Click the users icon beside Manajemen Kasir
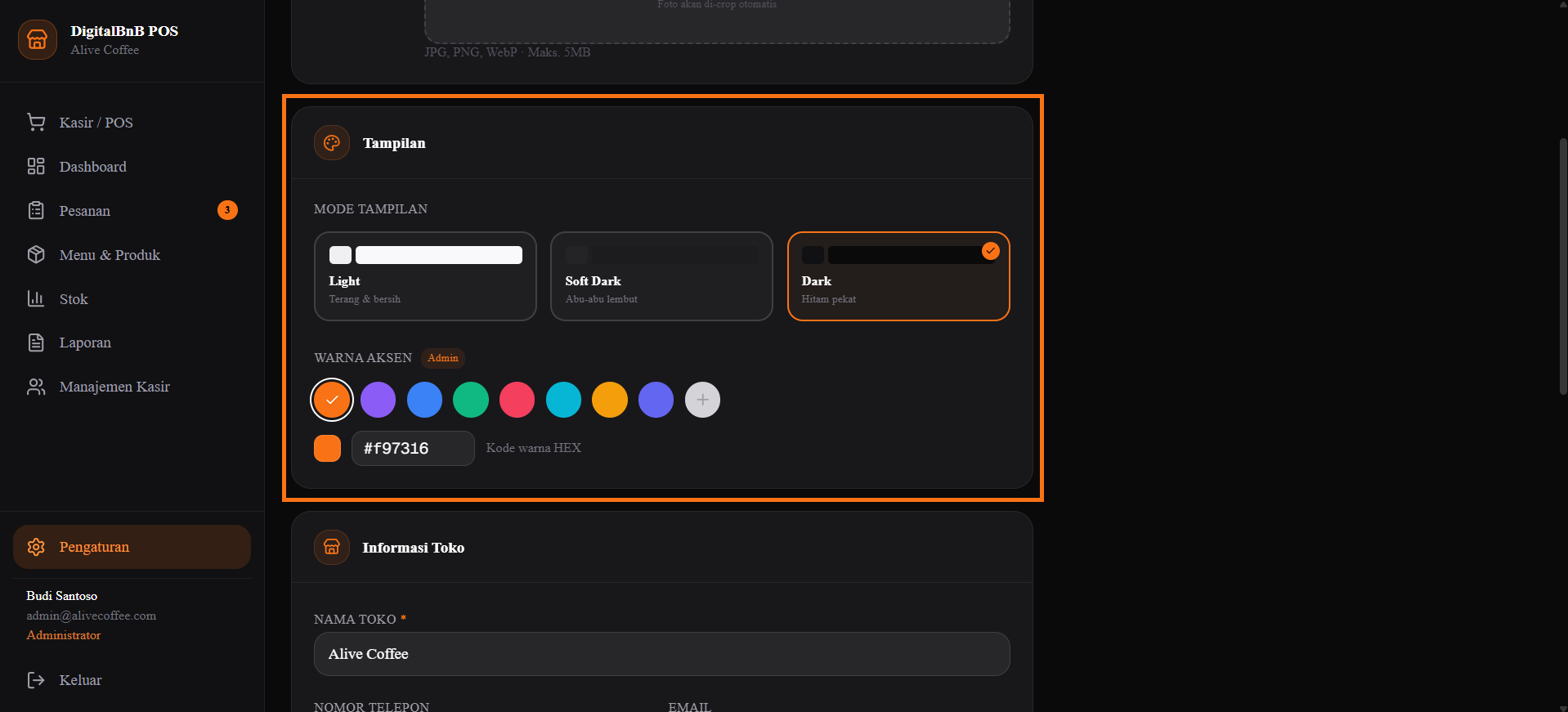The width and height of the screenshot is (1568, 712). (36, 387)
